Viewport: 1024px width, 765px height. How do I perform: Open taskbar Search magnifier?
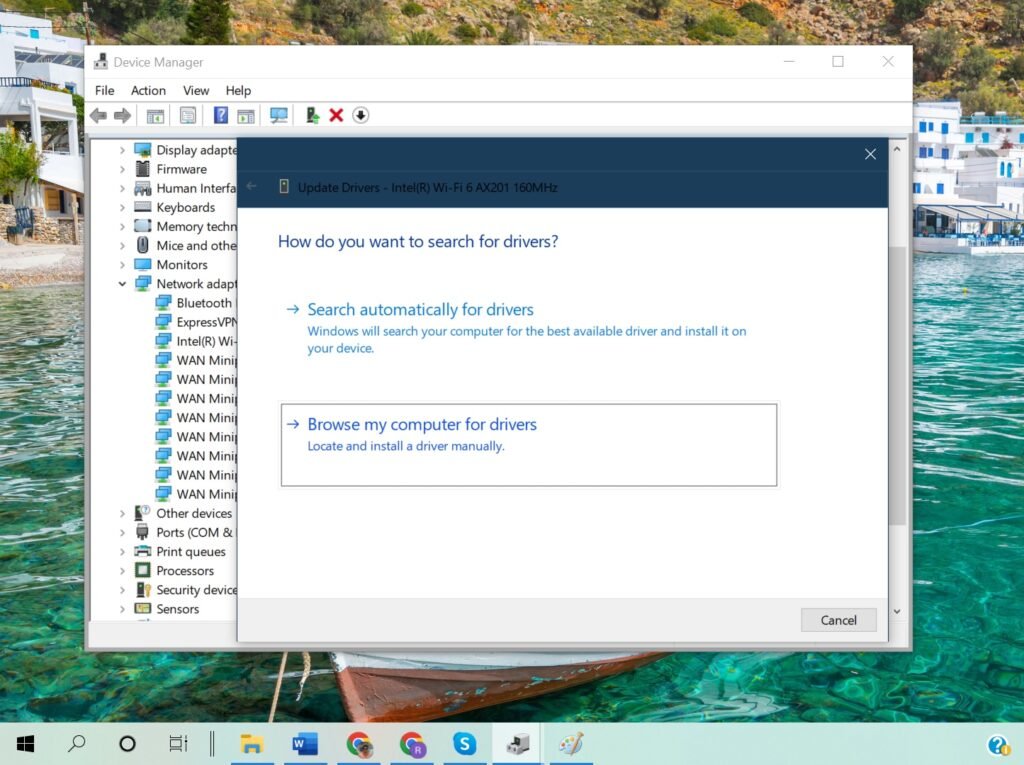point(76,743)
